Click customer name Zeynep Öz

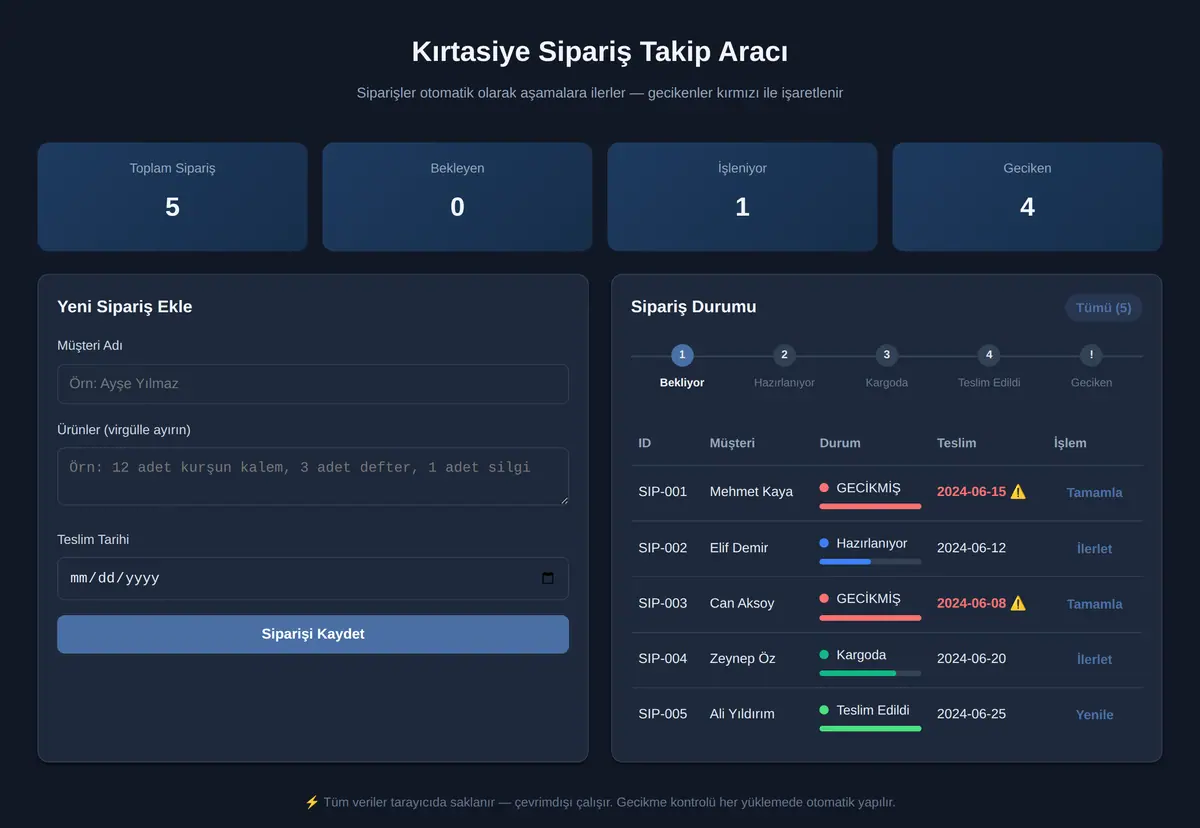click(x=740, y=659)
